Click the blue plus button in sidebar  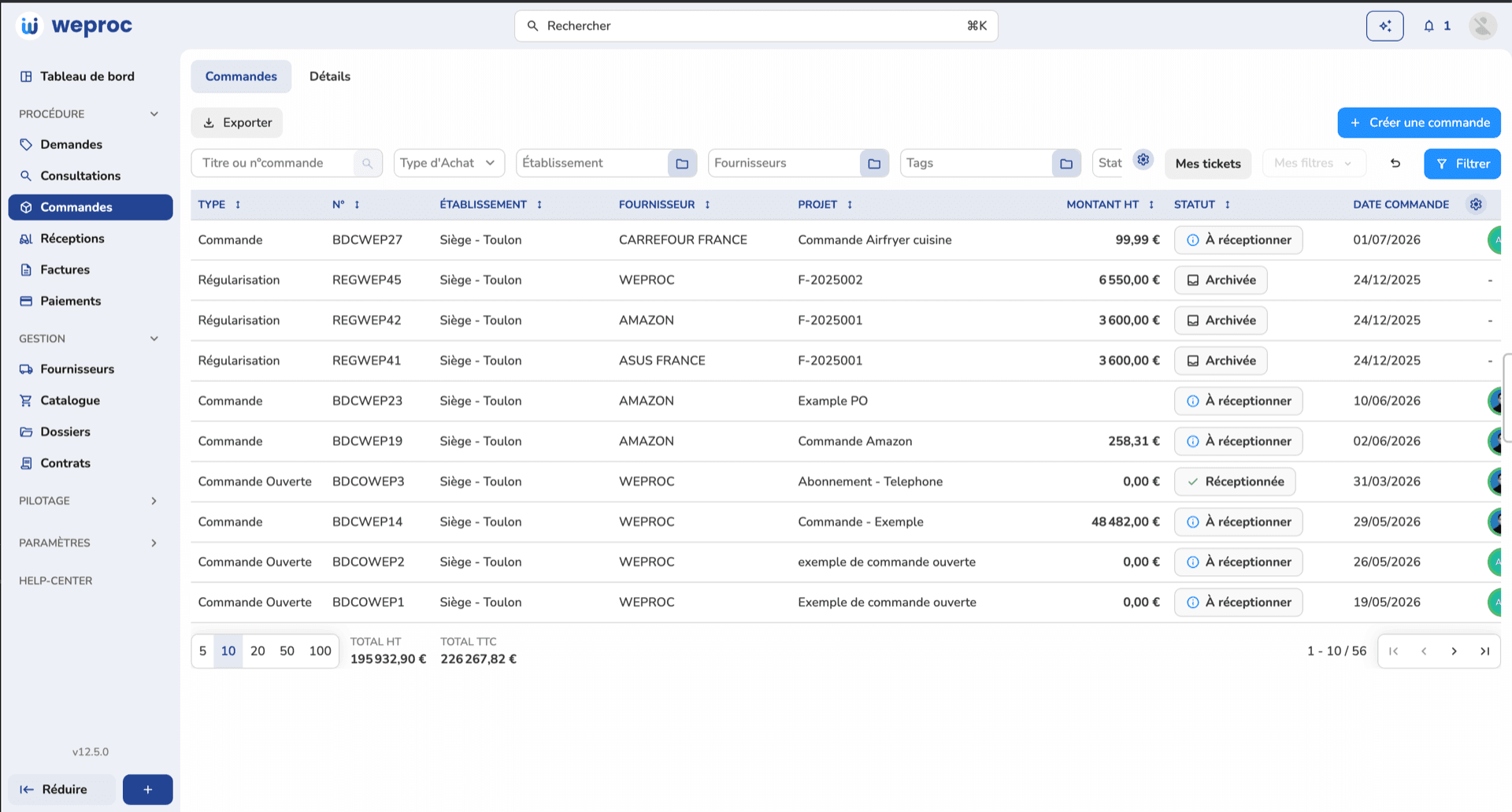click(147, 789)
